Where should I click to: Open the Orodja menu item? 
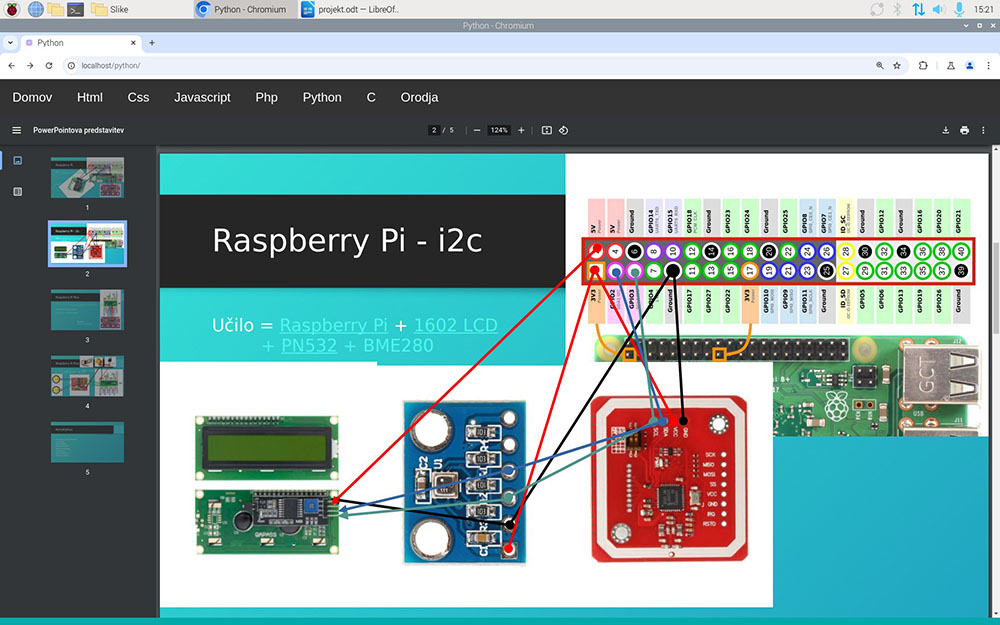[419, 98]
